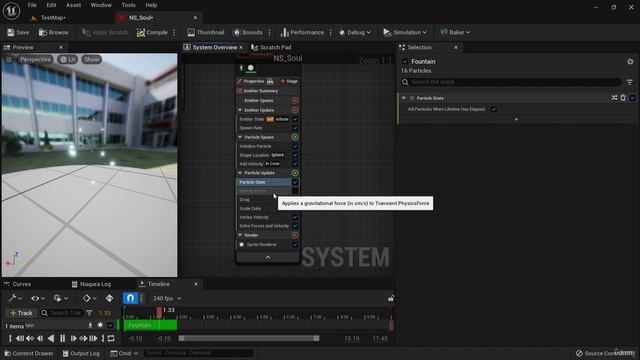Viewport: 640px width, 360px height.
Task: Add a module to Emitter Update stage
Action: [x=295, y=110]
